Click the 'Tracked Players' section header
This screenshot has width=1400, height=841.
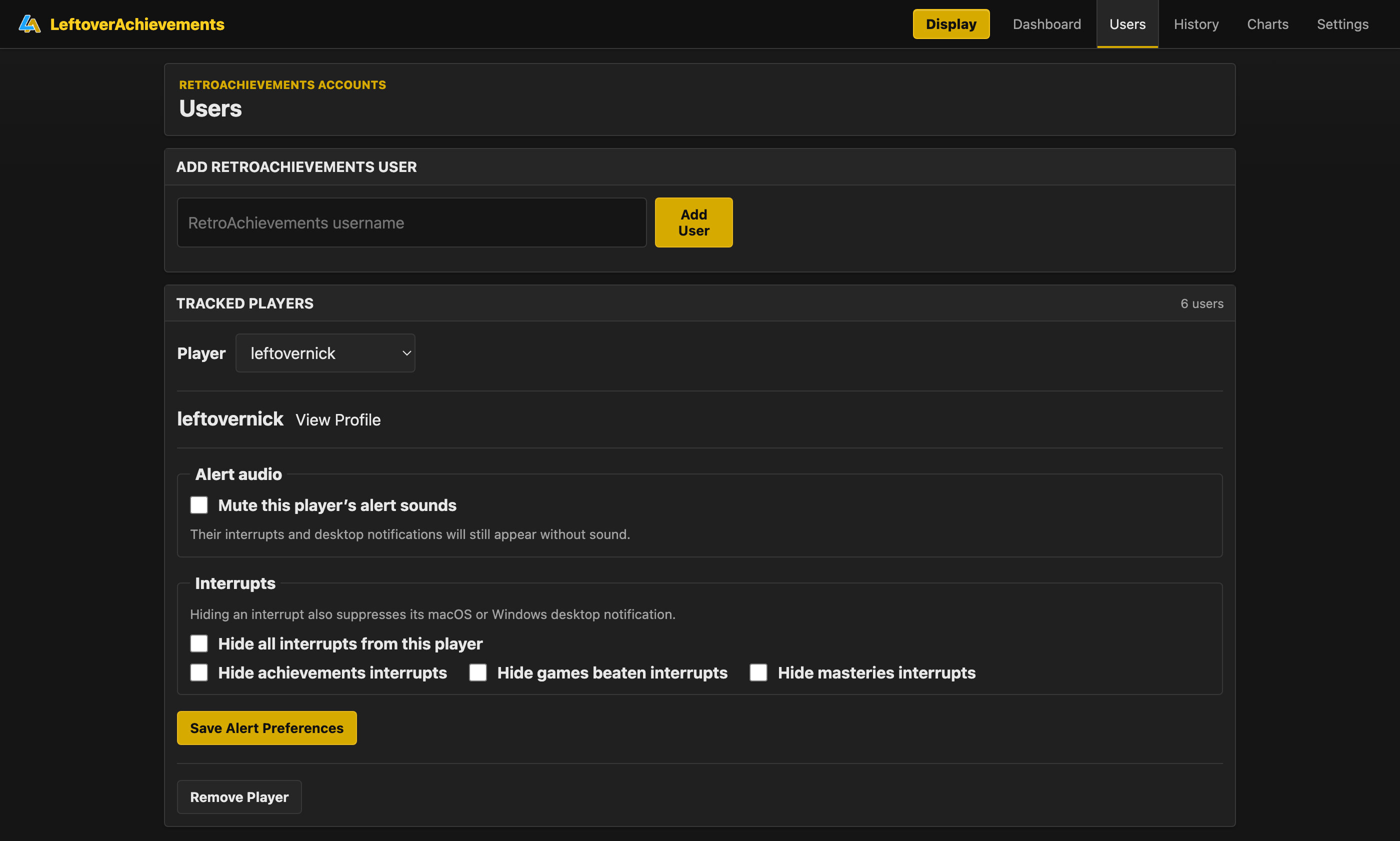click(x=245, y=304)
